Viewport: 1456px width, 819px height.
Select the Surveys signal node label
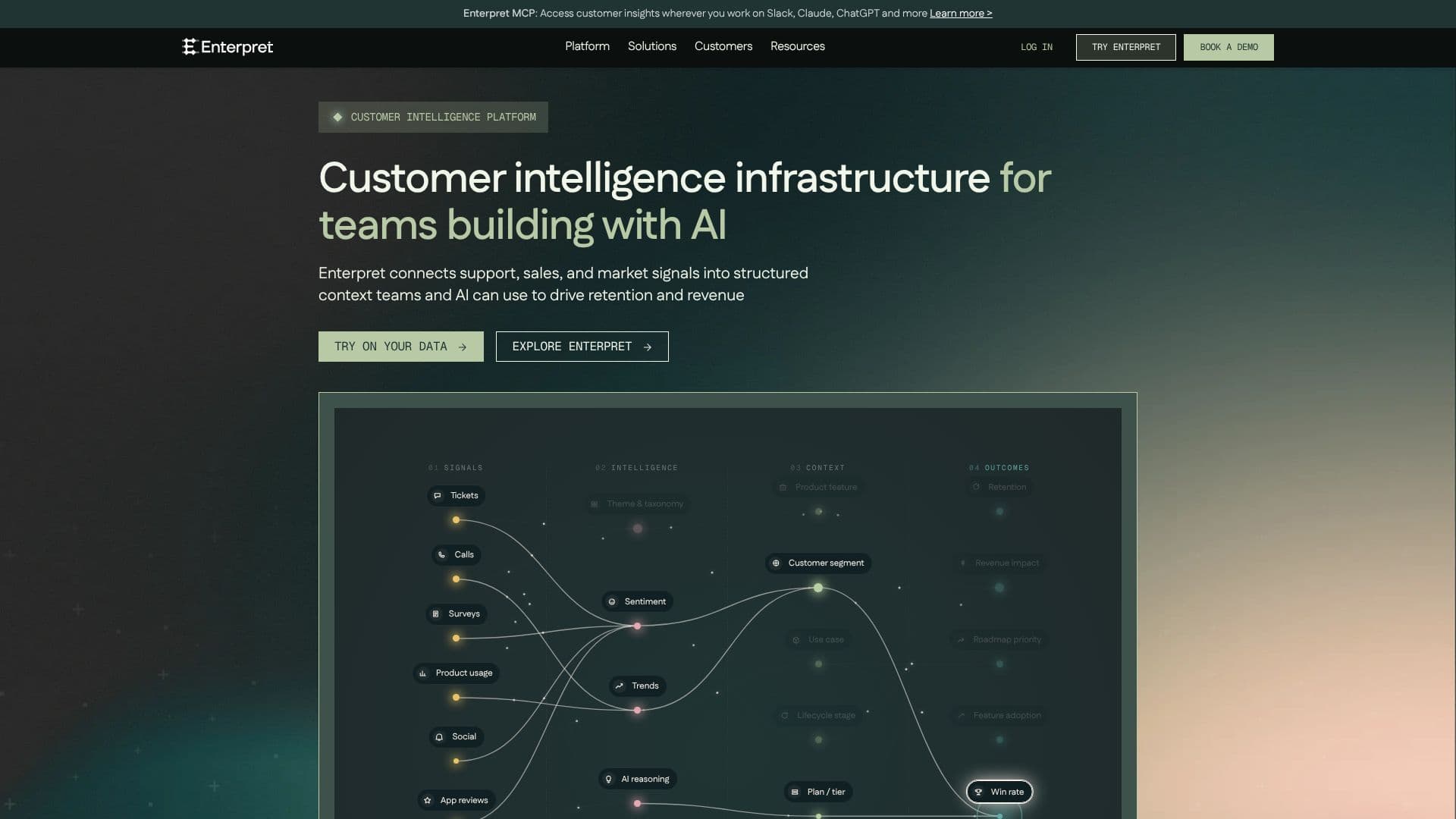coord(456,614)
